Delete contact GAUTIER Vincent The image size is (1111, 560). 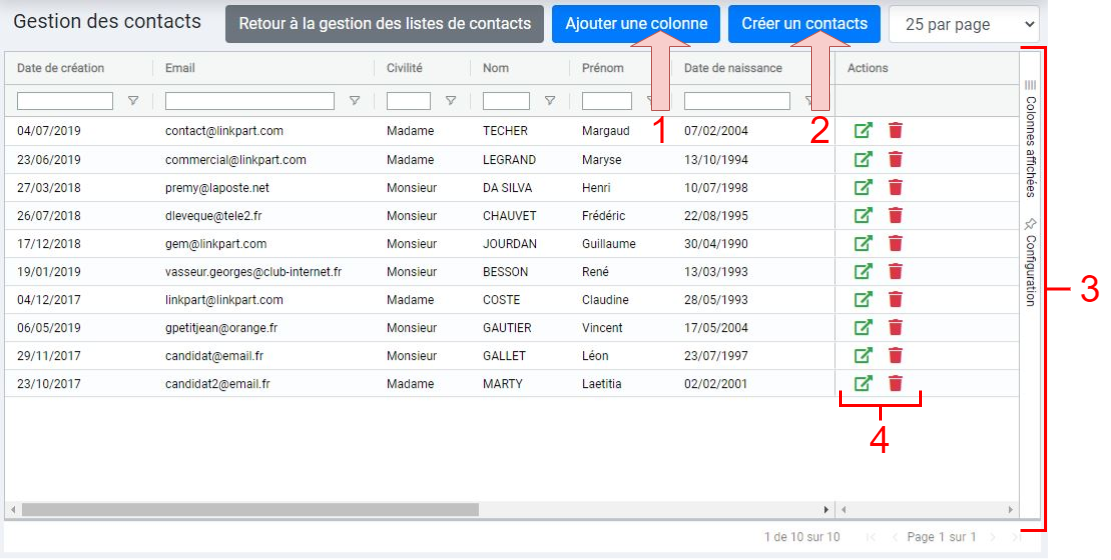pyautogui.click(x=896, y=327)
